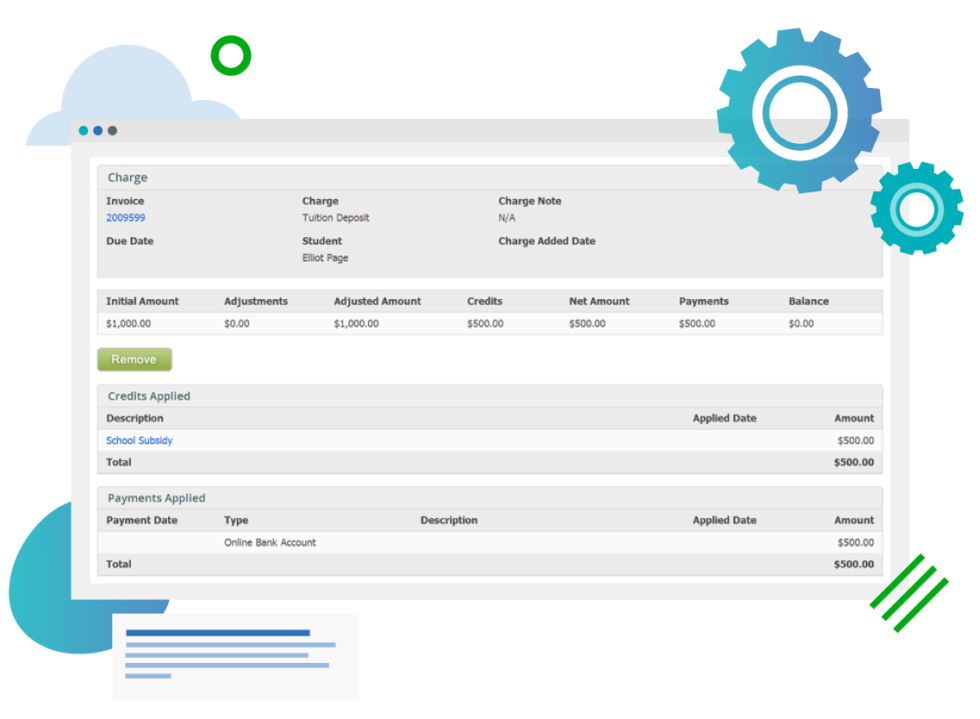Select the Online Bank Account payment row
Image resolution: width=980 pixels, height=719 pixels.
489,543
